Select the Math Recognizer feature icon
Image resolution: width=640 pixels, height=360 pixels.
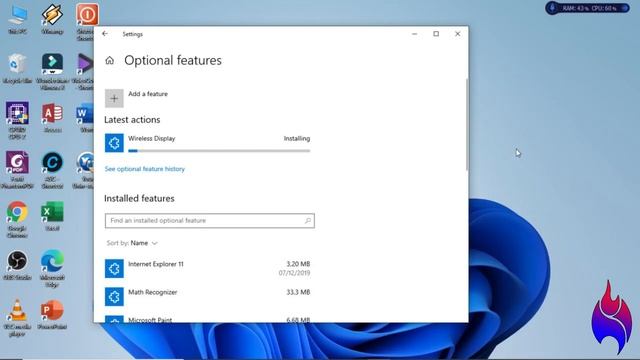(x=114, y=297)
